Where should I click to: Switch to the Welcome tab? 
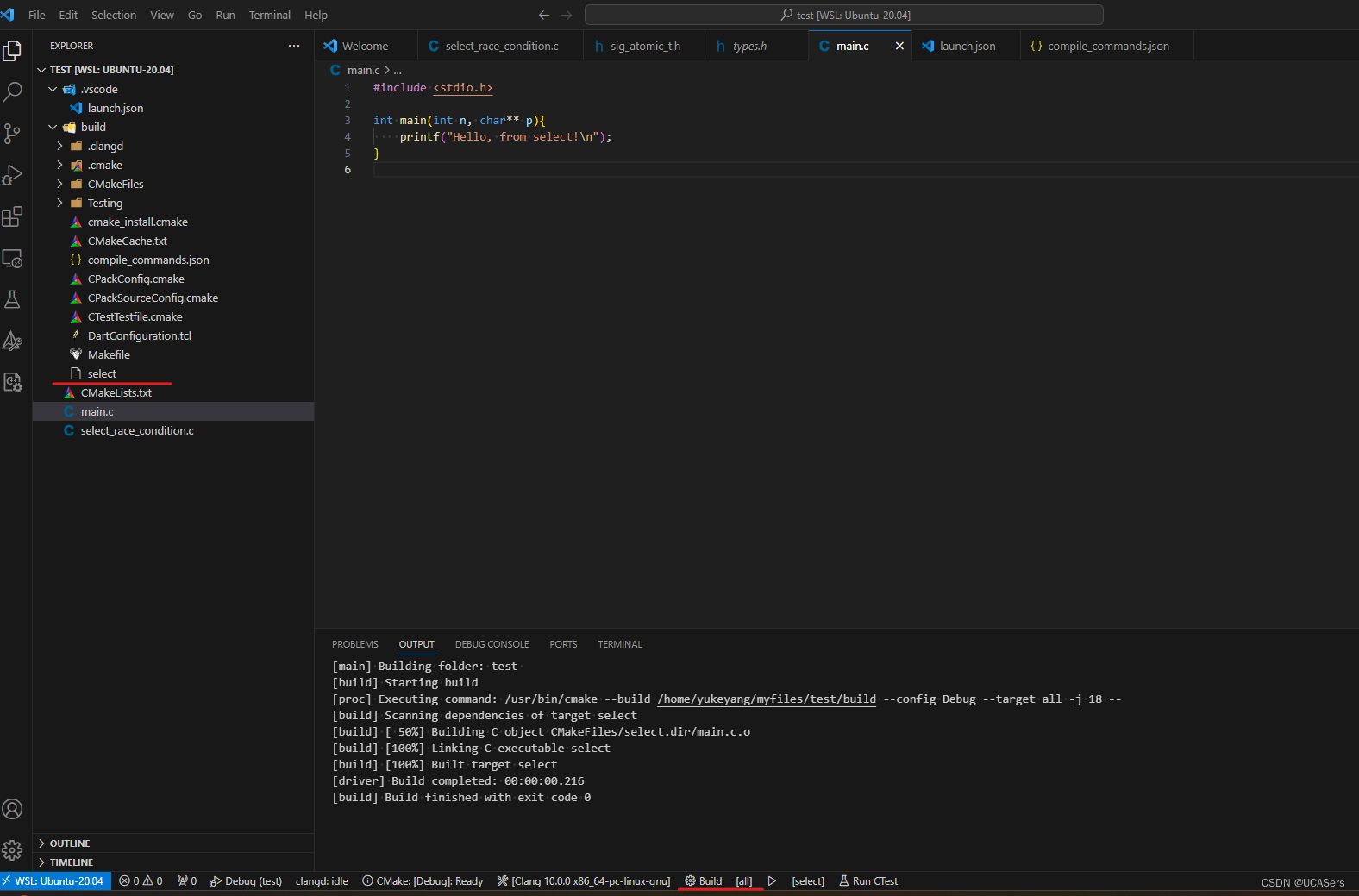[366, 46]
